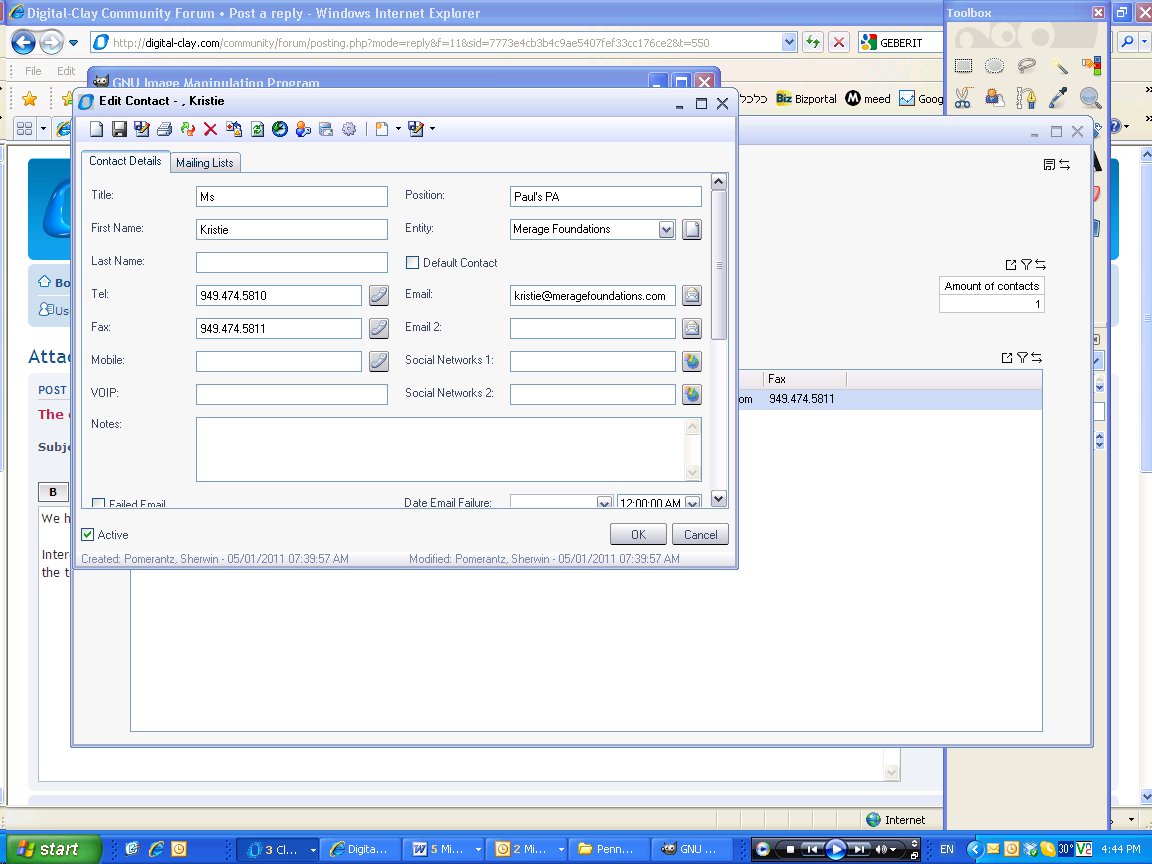
Task: Select the Scissors Select tool in GIMP Toolbox
Action: coord(963,98)
